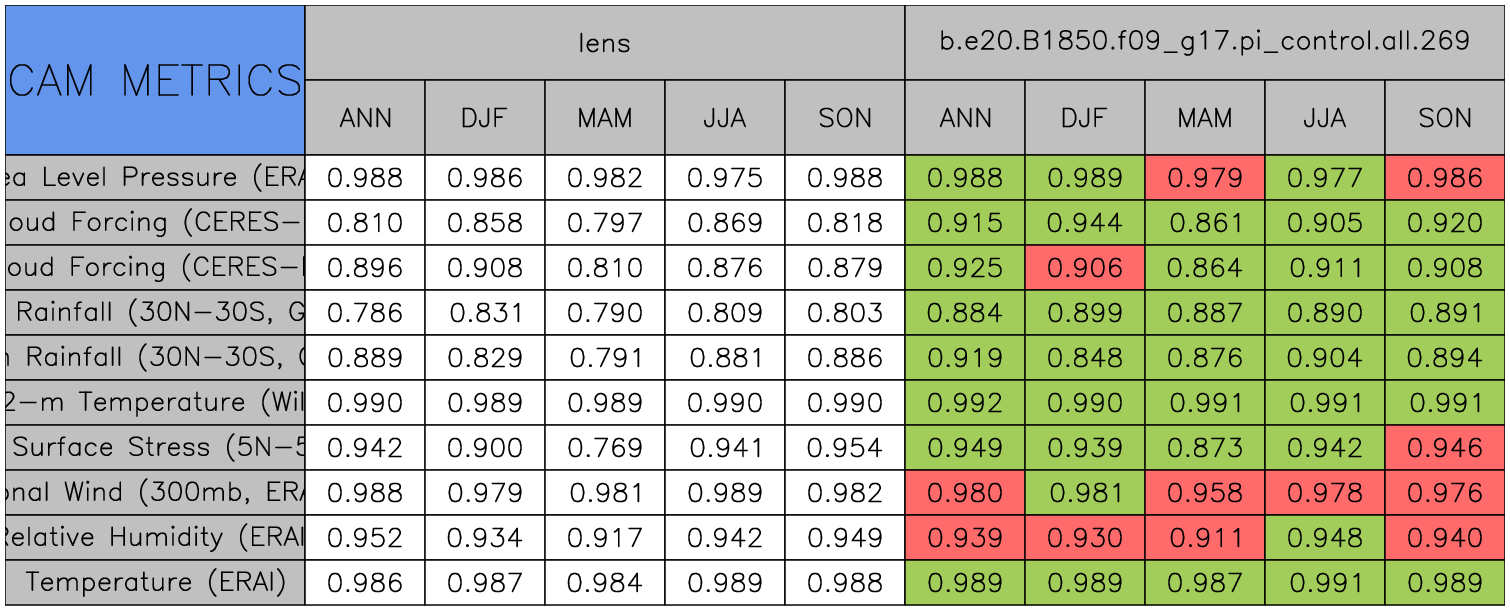Click the red 0.979 Sea Level Pressure cell
The image size is (1510, 611).
(1204, 178)
